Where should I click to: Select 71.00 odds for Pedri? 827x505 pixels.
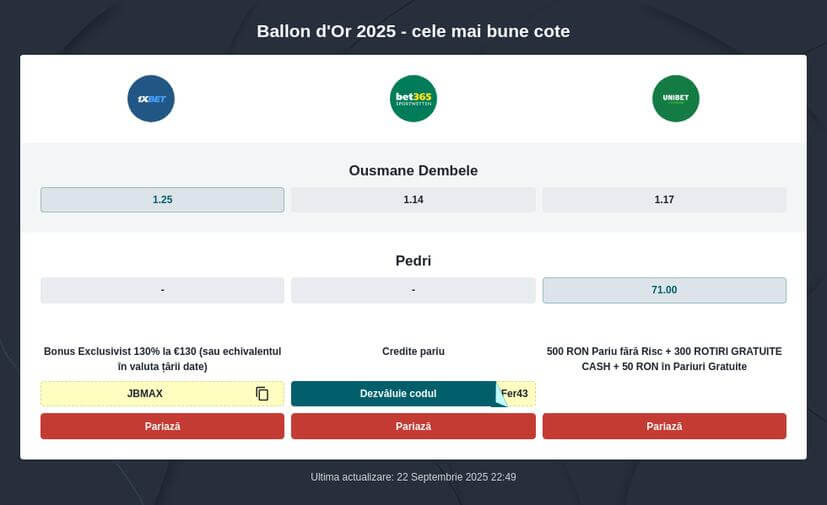[664, 290]
